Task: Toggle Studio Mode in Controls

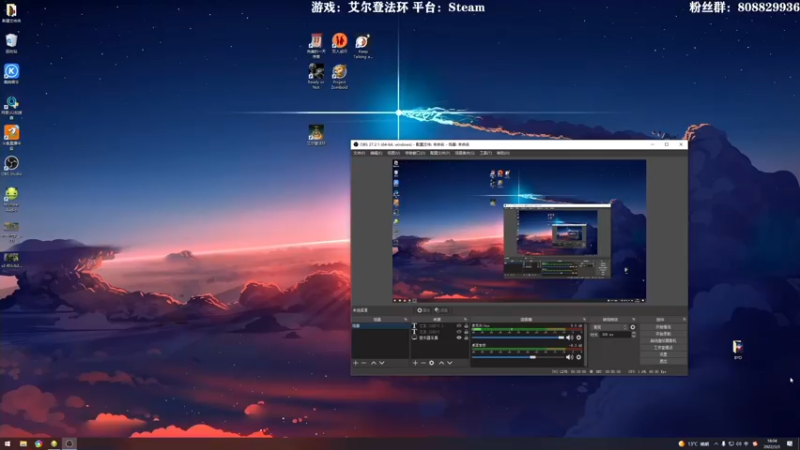Action: coord(663,347)
